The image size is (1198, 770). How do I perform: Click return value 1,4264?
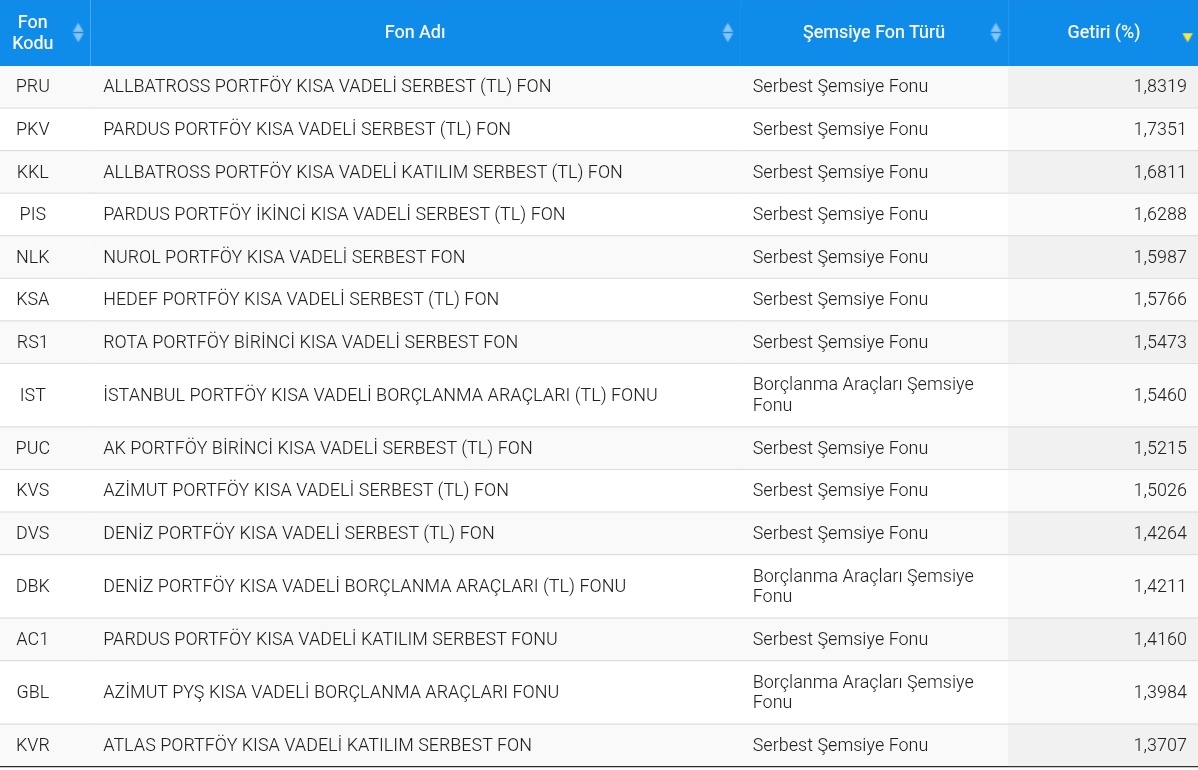1160,532
